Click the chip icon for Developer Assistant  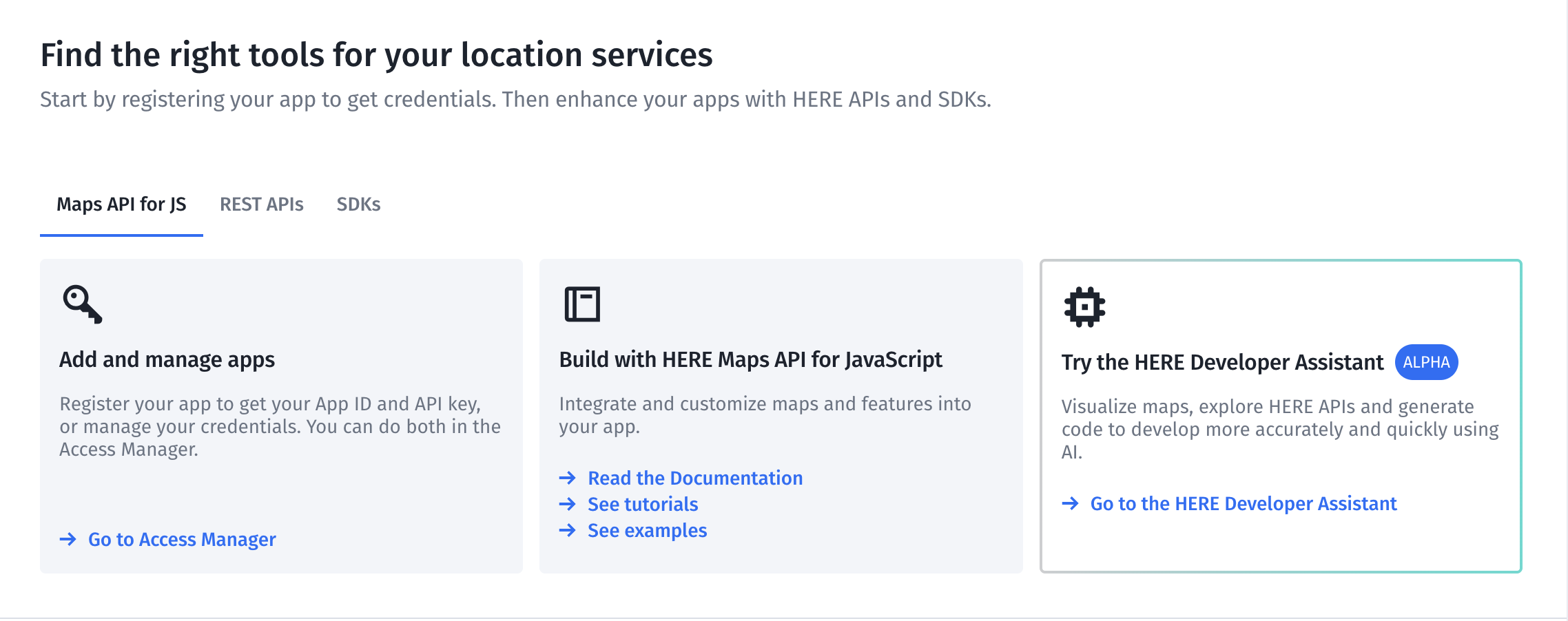click(x=1084, y=307)
